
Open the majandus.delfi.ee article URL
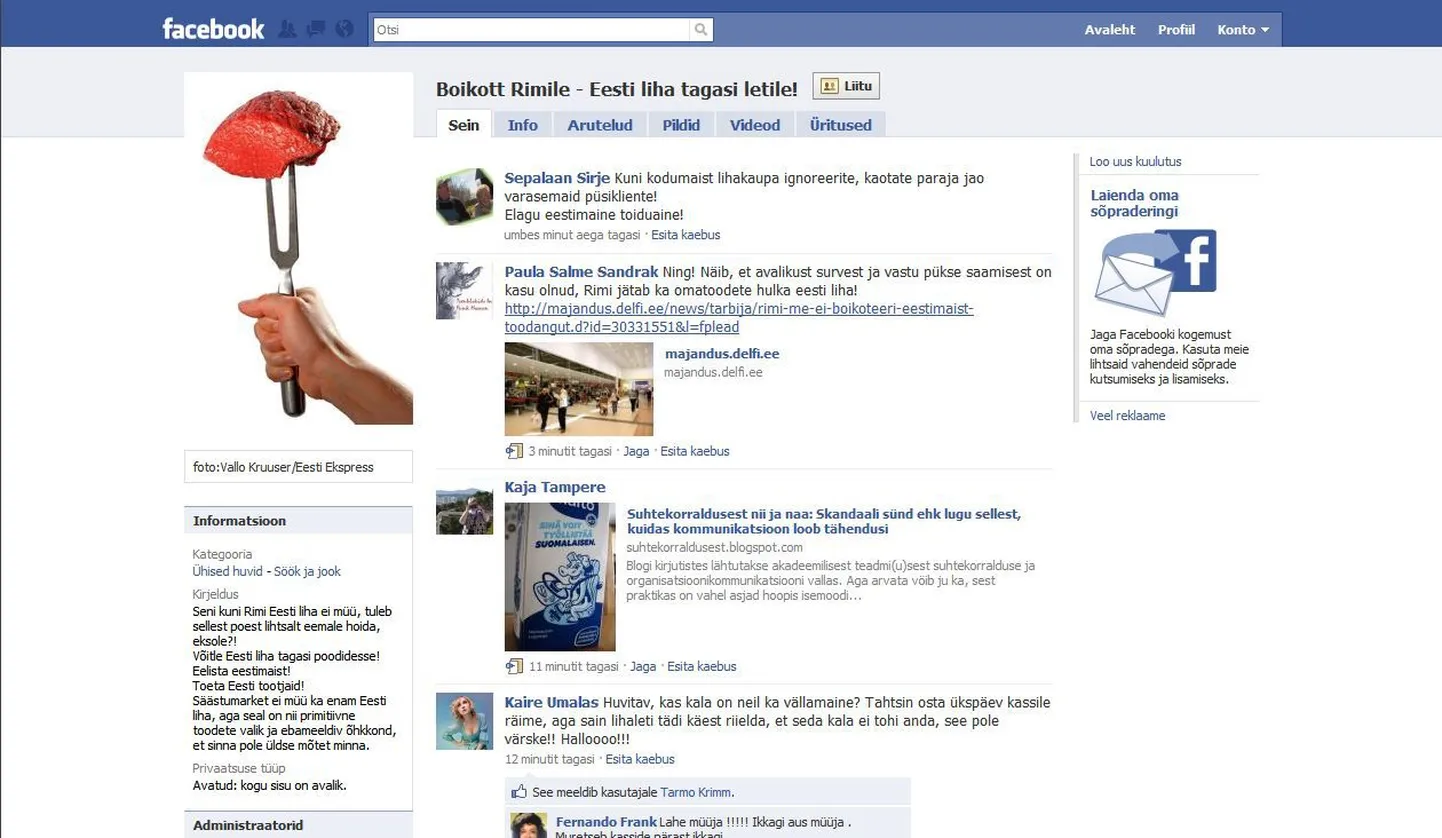click(739, 318)
